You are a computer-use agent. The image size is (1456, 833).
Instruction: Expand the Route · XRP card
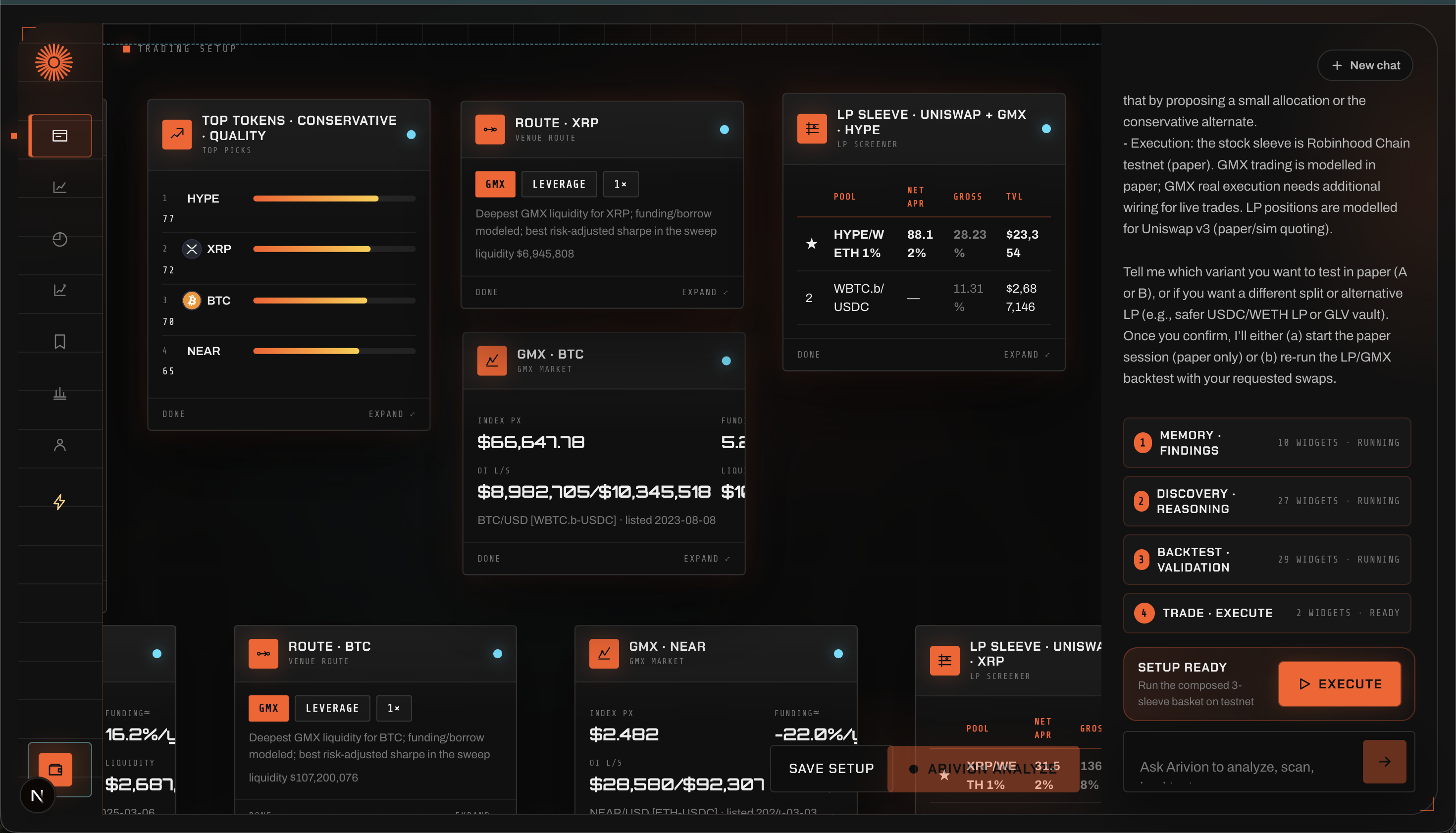tap(705, 292)
